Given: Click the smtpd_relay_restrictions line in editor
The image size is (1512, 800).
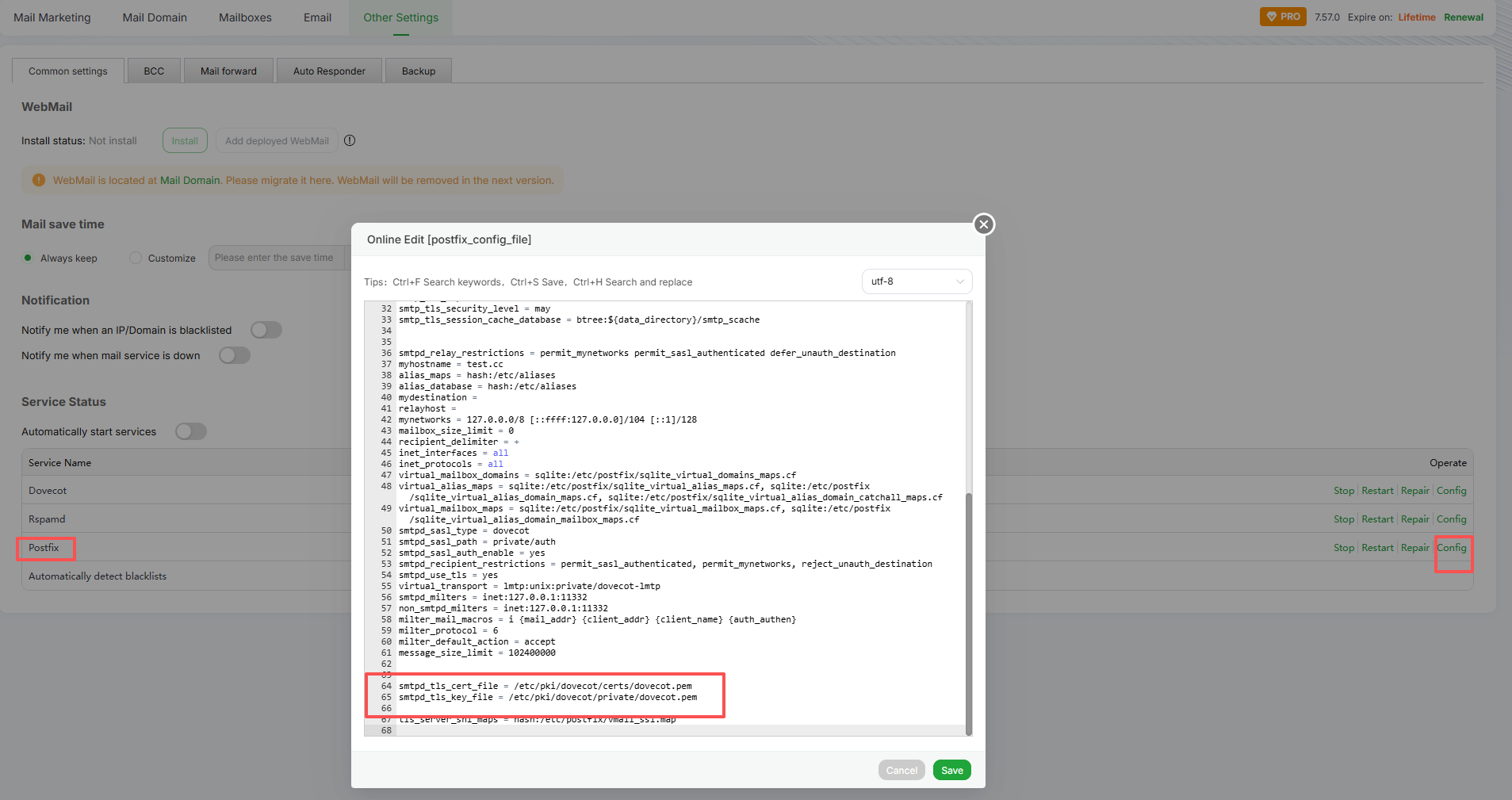Looking at the screenshot, I should coord(647,353).
